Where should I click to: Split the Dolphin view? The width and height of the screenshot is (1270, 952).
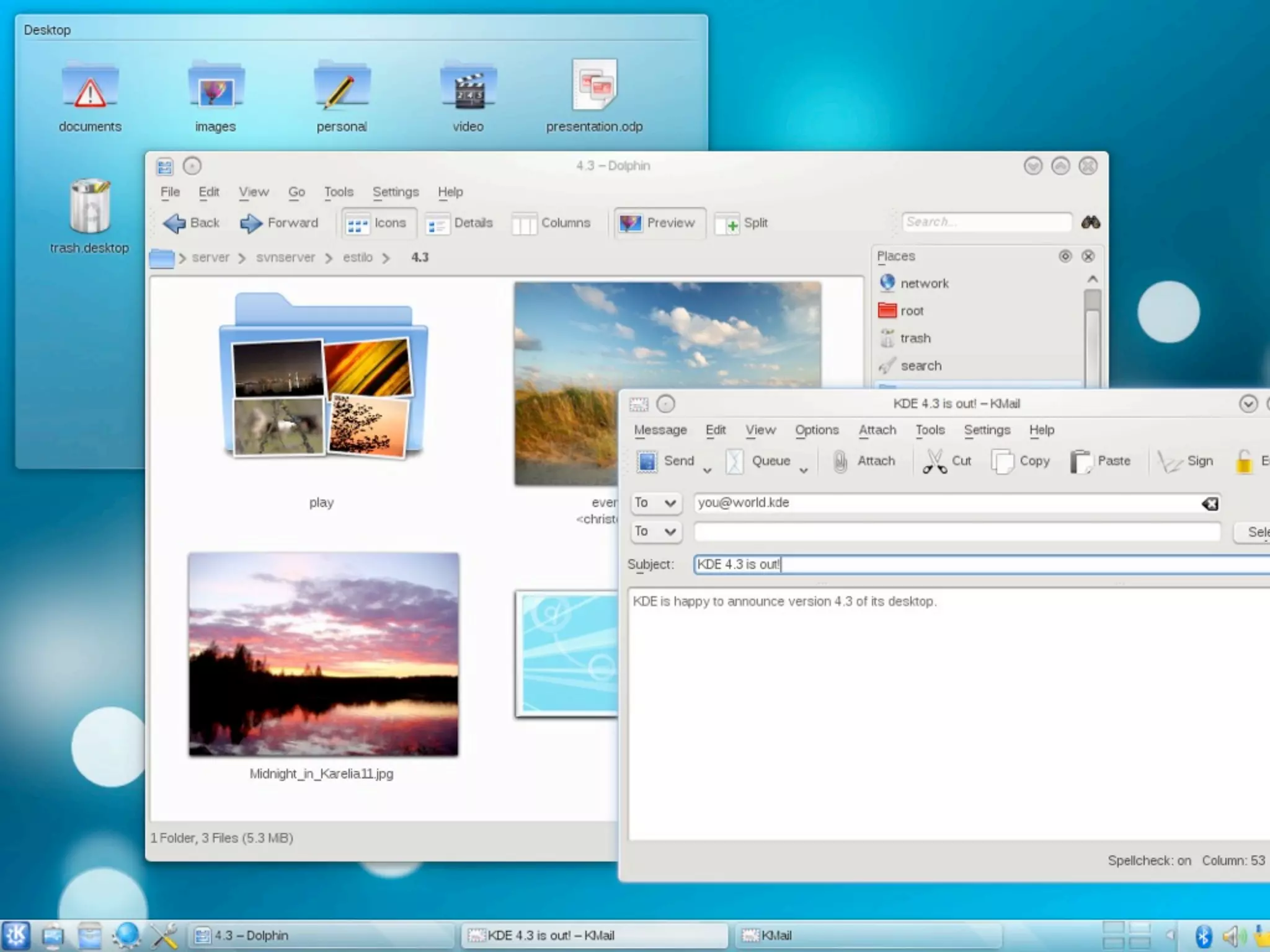point(742,223)
